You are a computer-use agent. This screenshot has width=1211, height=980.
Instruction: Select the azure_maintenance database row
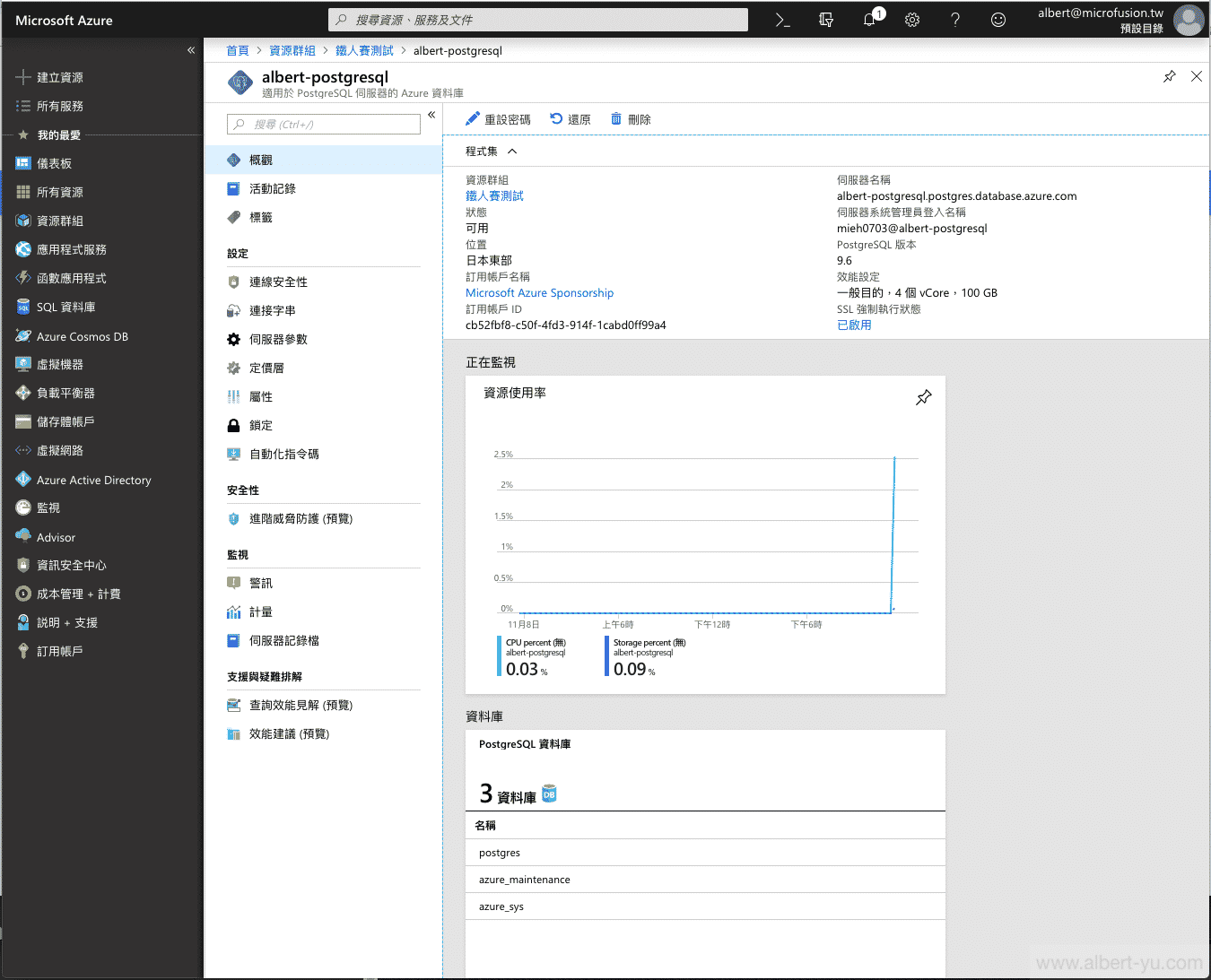(x=705, y=880)
